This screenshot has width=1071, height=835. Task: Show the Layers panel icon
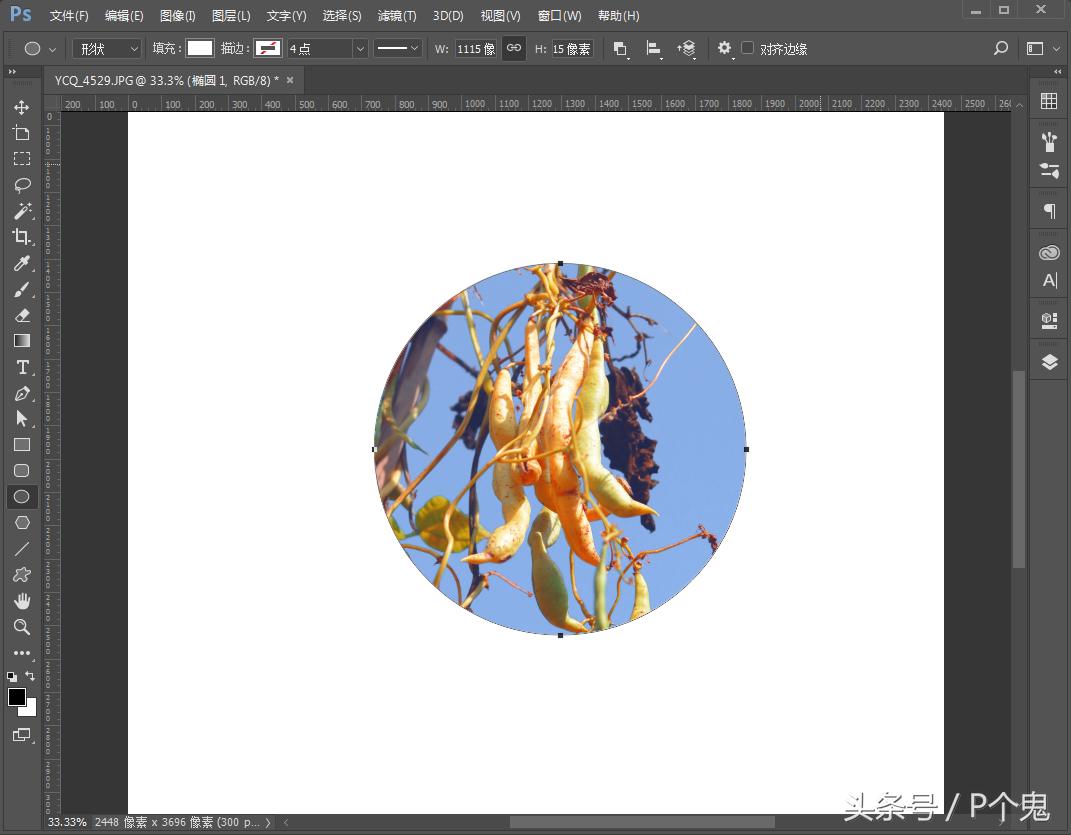pos(1048,361)
